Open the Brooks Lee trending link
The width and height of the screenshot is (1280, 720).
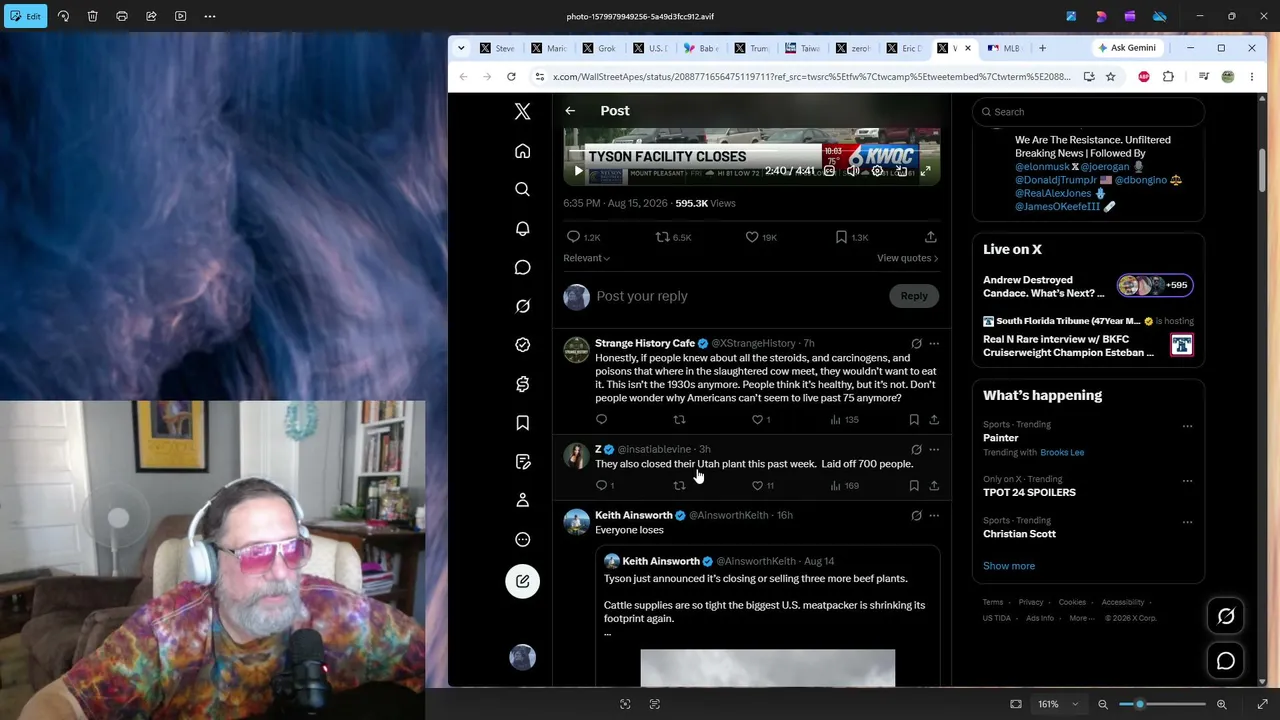click(x=1062, y=452)
